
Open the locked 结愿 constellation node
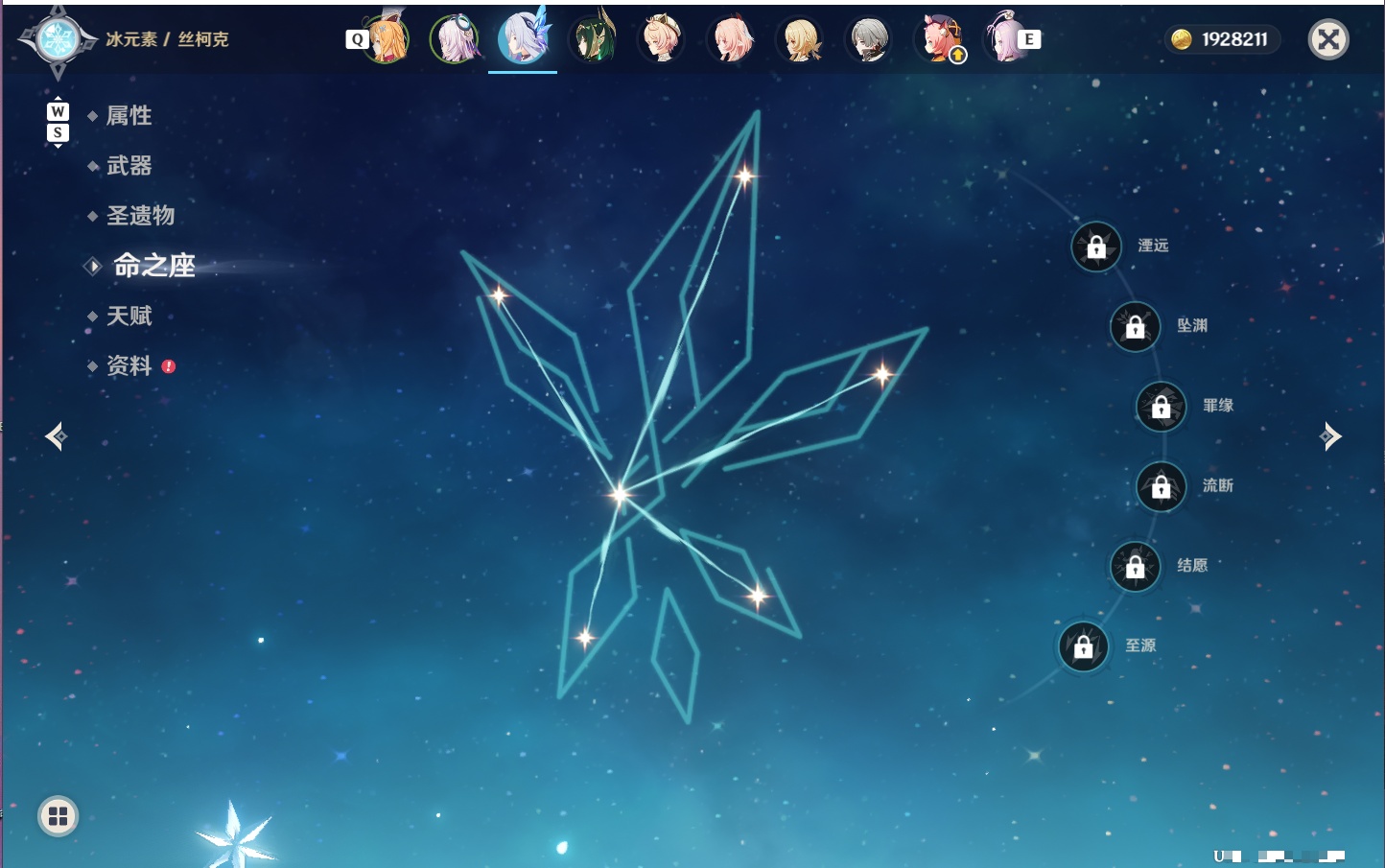click(1136, 567)
